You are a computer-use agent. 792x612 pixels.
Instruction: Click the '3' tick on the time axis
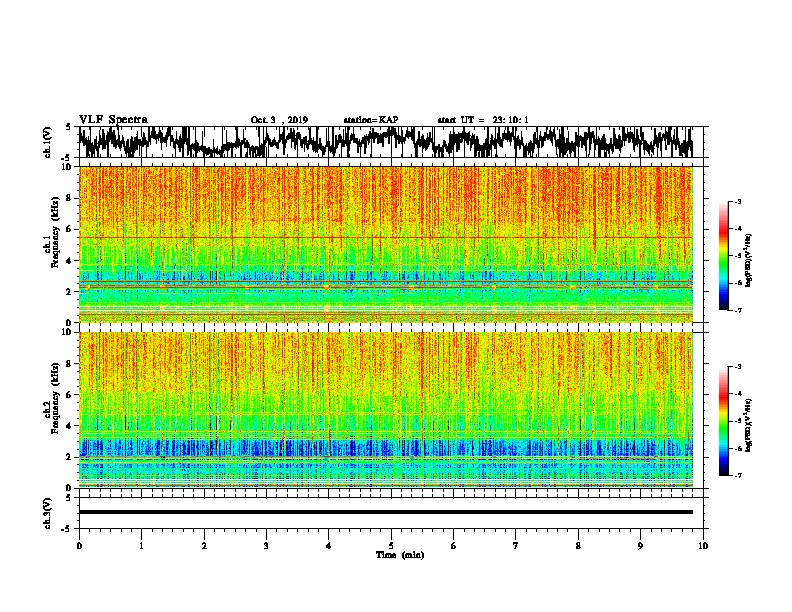click(x=266, y=546)
